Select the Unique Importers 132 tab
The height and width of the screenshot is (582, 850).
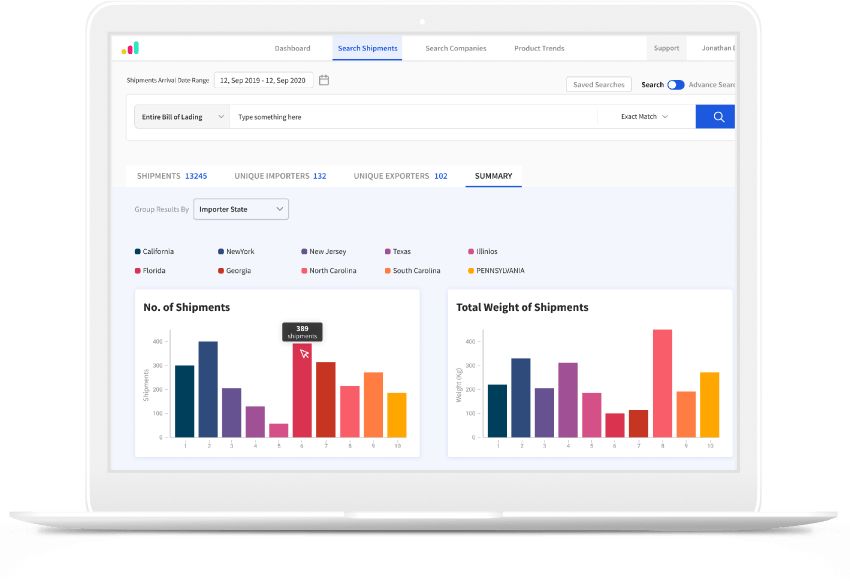click(280, 176)
